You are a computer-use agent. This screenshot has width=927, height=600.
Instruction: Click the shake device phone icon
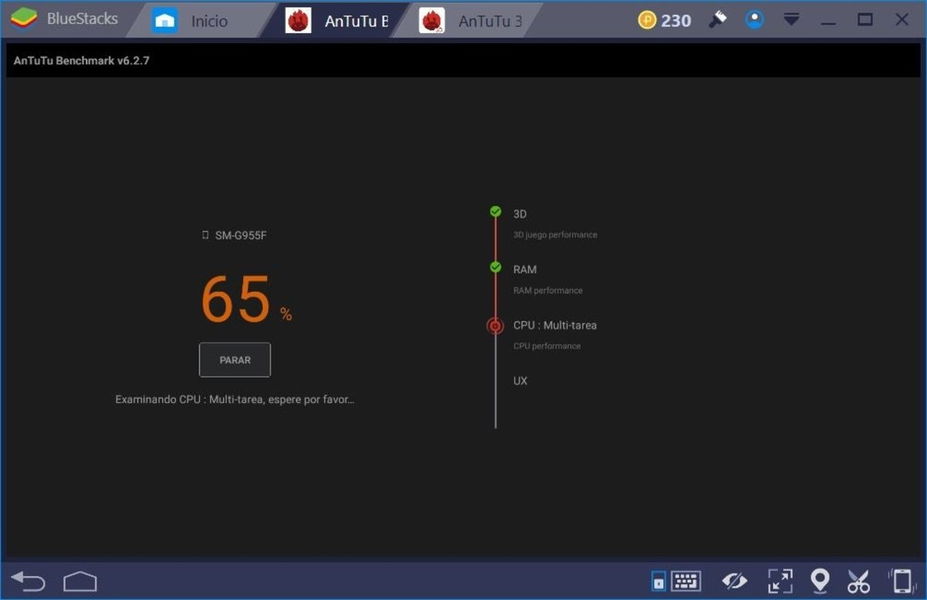click(x=902, y=581)
